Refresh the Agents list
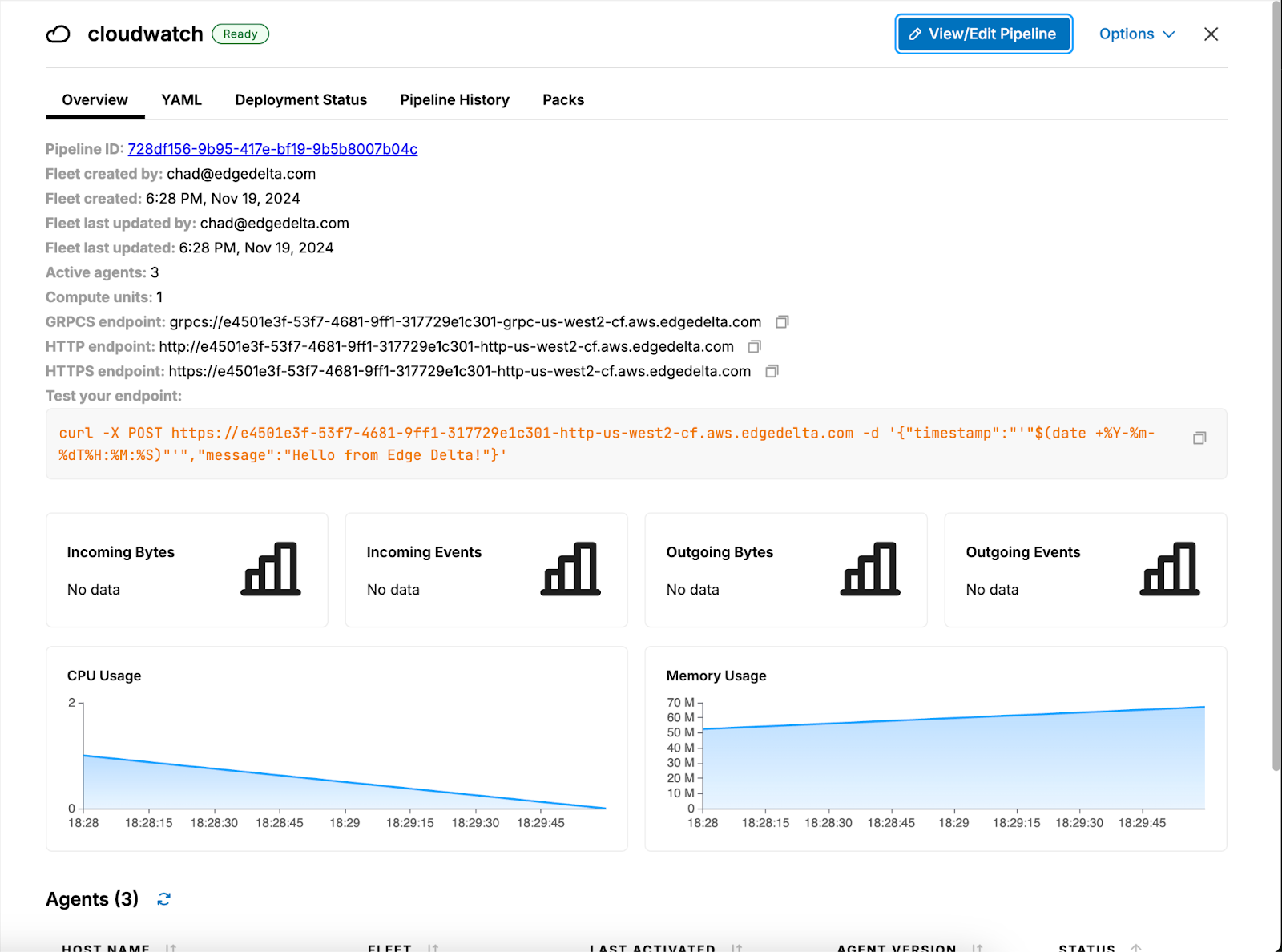This screenshot has width=1282, height=952. coord(164,899)
